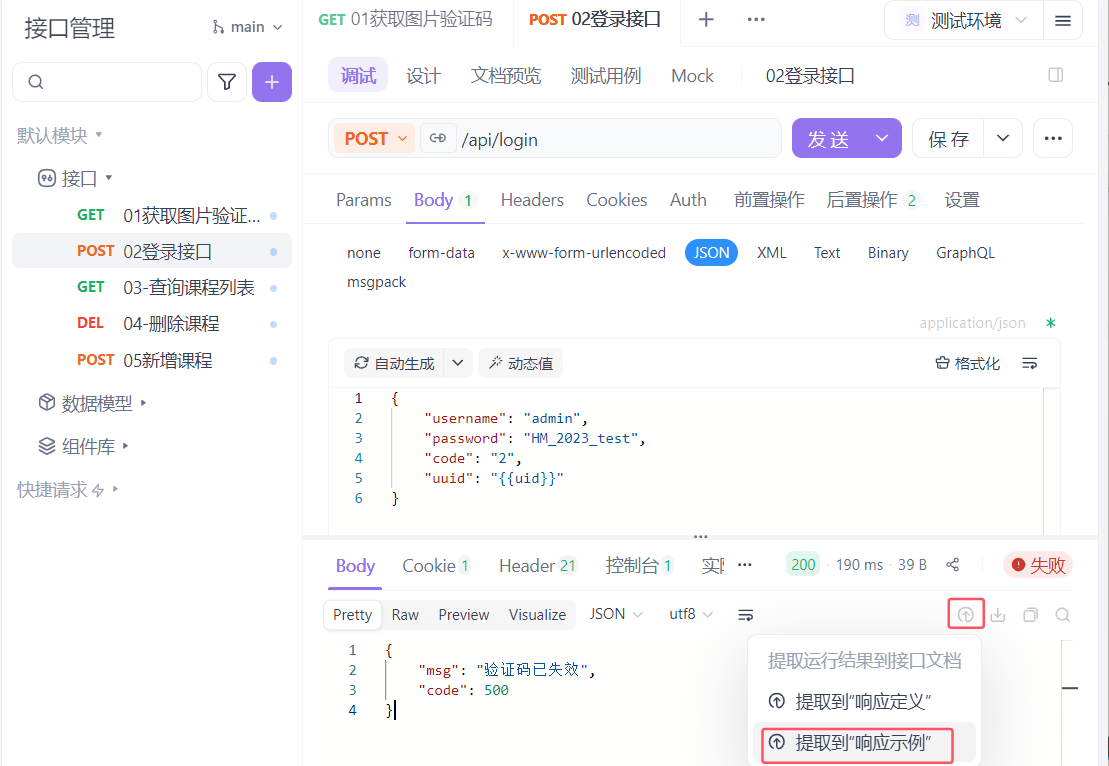The image size is (1109, 766).
Task: Open the utf8 encoding dropdown
Action: pos(690,614)
